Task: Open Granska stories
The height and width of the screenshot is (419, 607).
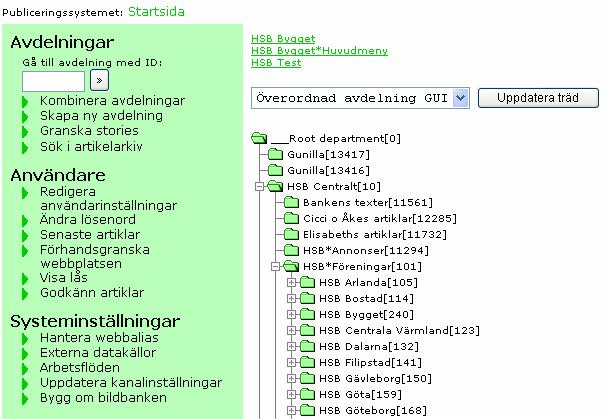Action: 89,131
